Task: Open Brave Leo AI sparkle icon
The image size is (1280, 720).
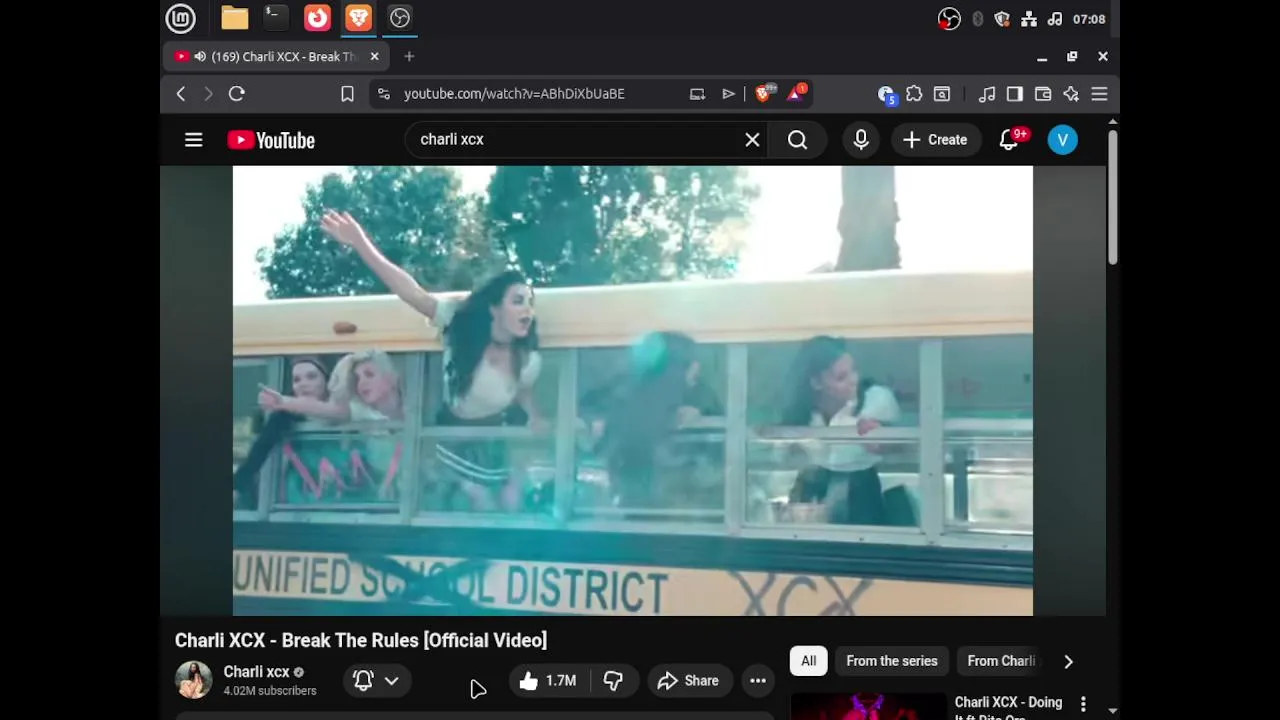Action: point(1071,94)
